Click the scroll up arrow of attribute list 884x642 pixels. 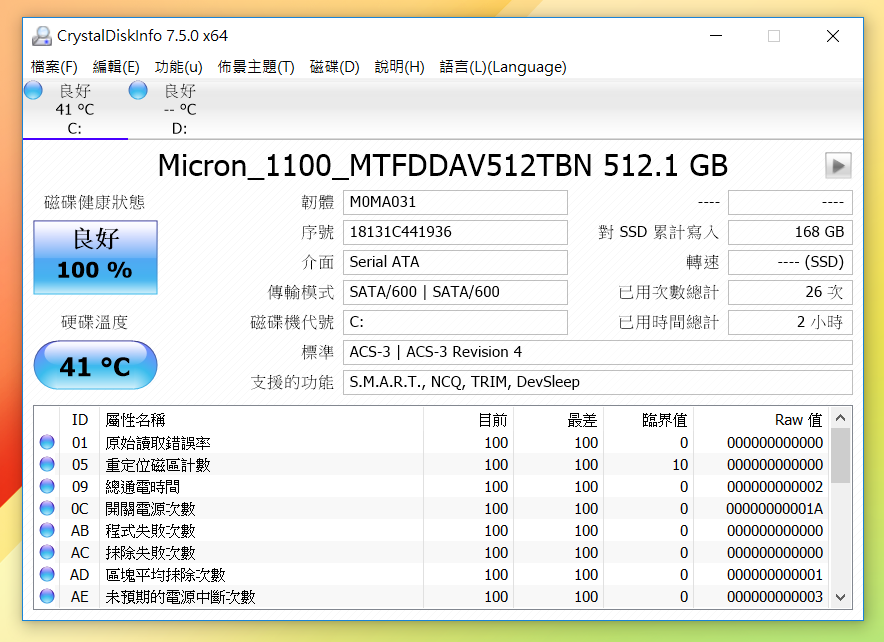point(840,418)
